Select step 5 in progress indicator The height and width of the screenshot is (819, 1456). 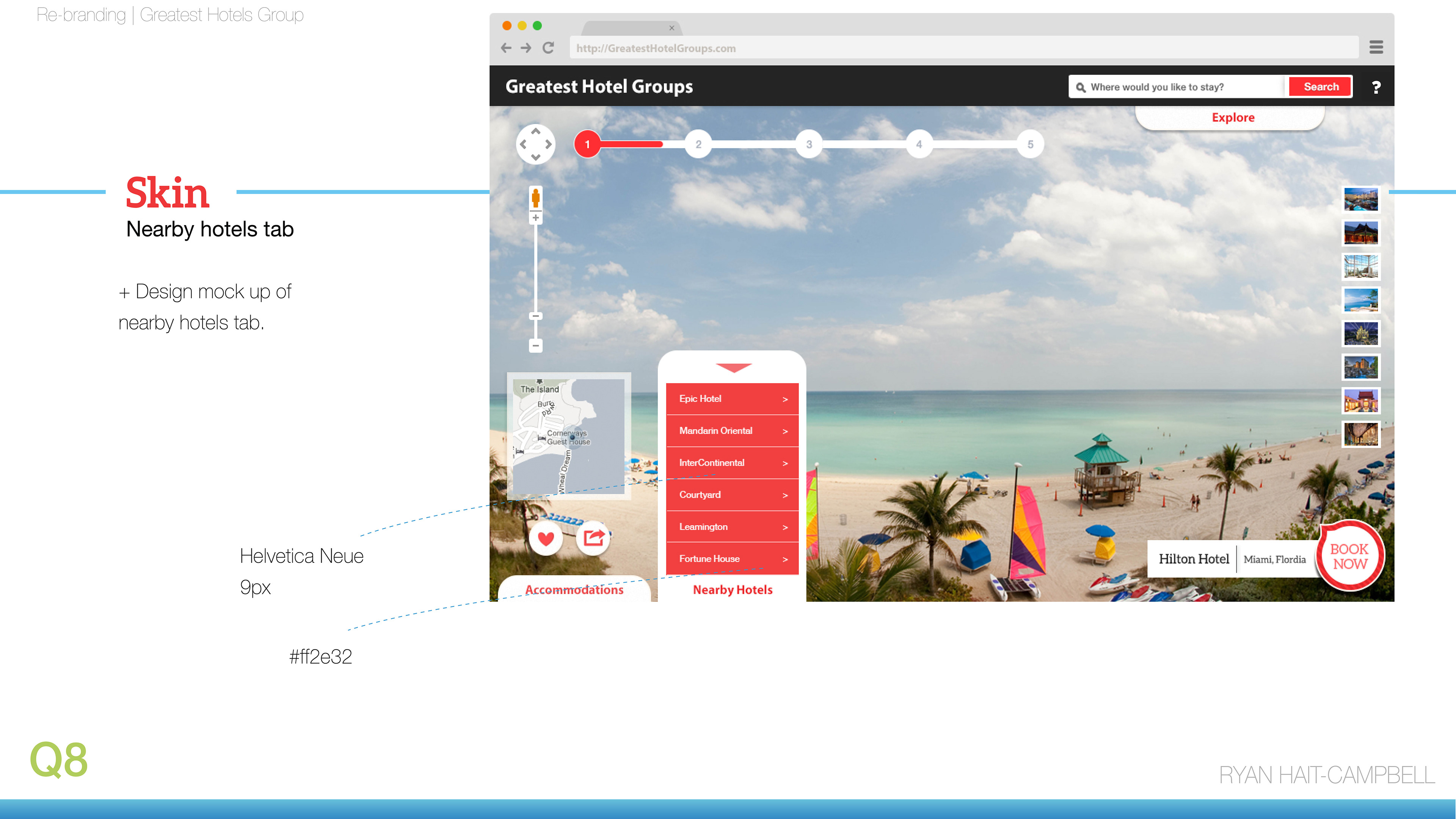click(1030, 144)
